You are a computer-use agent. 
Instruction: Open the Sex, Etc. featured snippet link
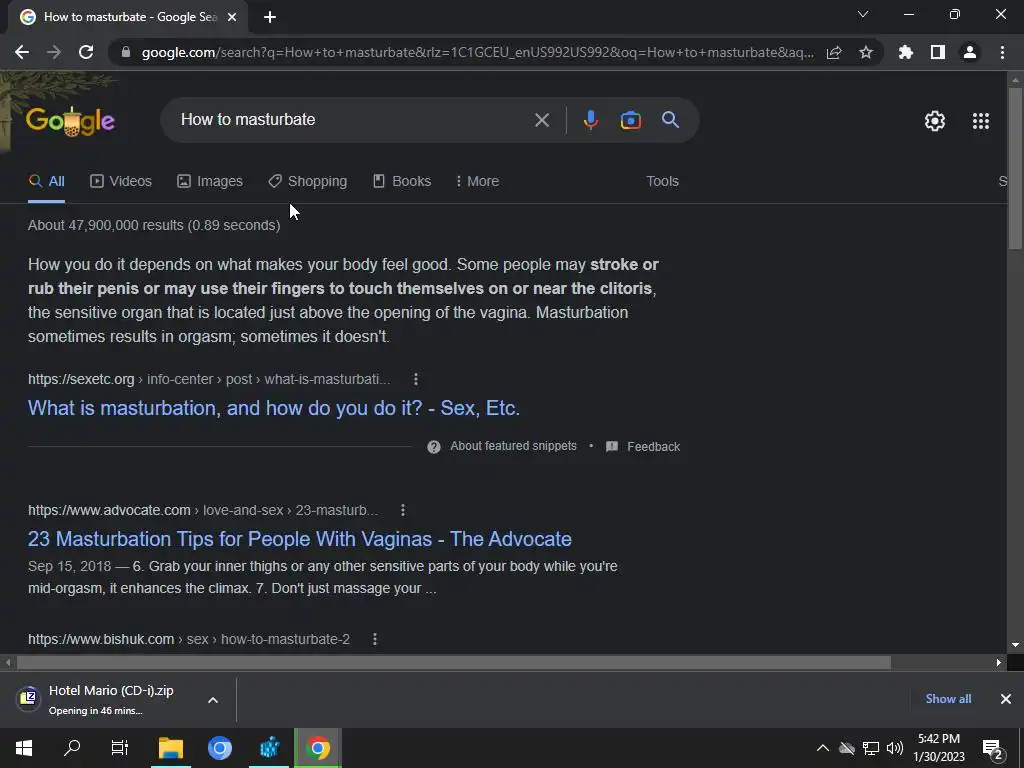tap(274, 408)
